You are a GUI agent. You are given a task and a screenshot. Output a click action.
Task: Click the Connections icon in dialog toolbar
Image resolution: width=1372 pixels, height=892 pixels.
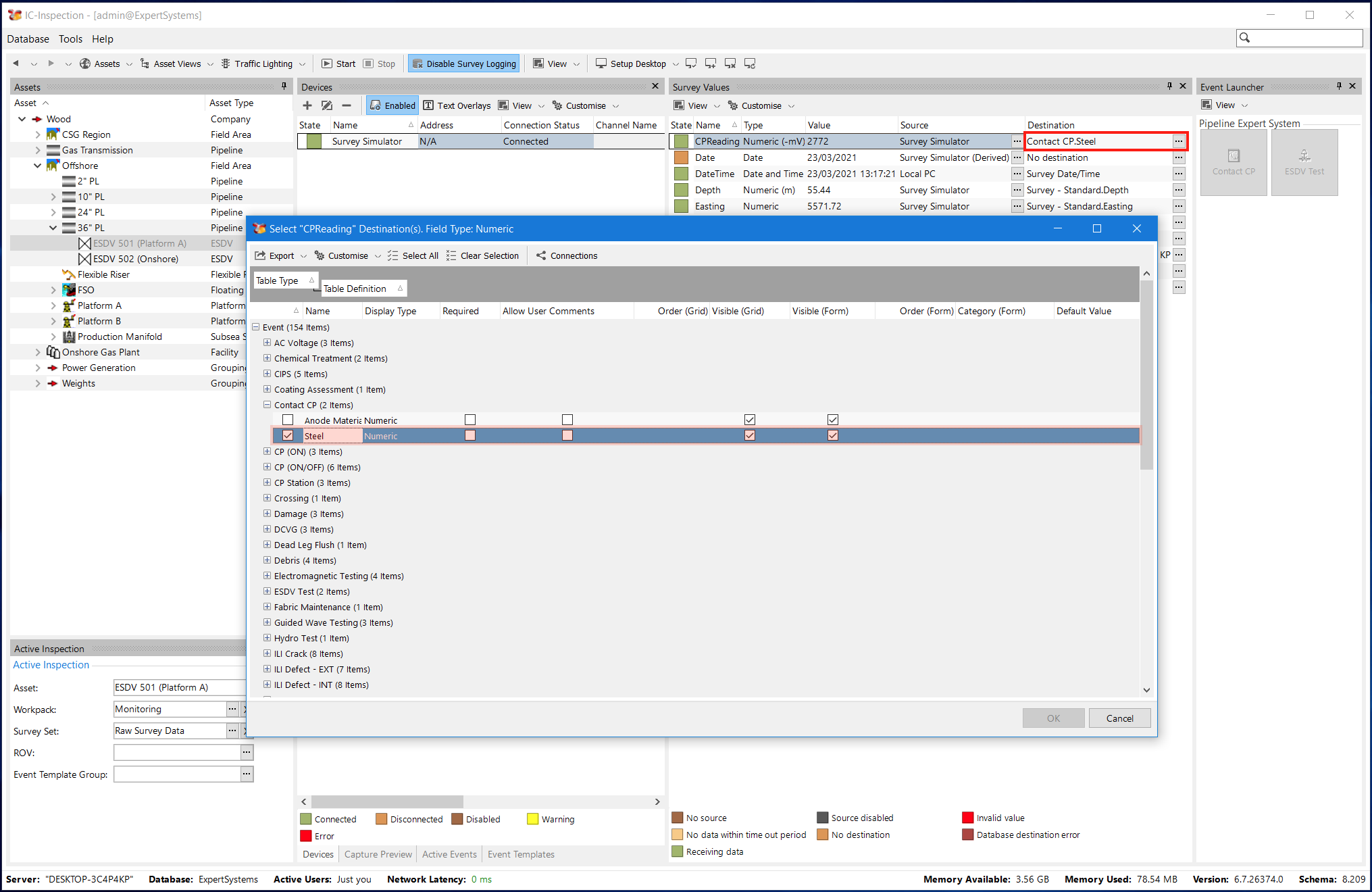point(541,255)
